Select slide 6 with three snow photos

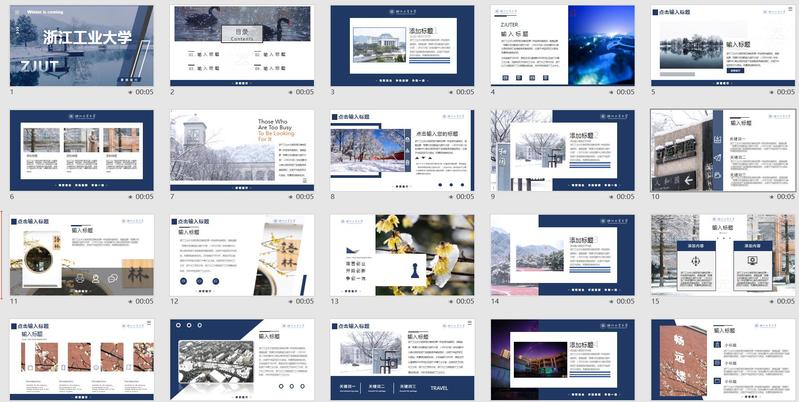pyautogui.click(x=82, y=150)
